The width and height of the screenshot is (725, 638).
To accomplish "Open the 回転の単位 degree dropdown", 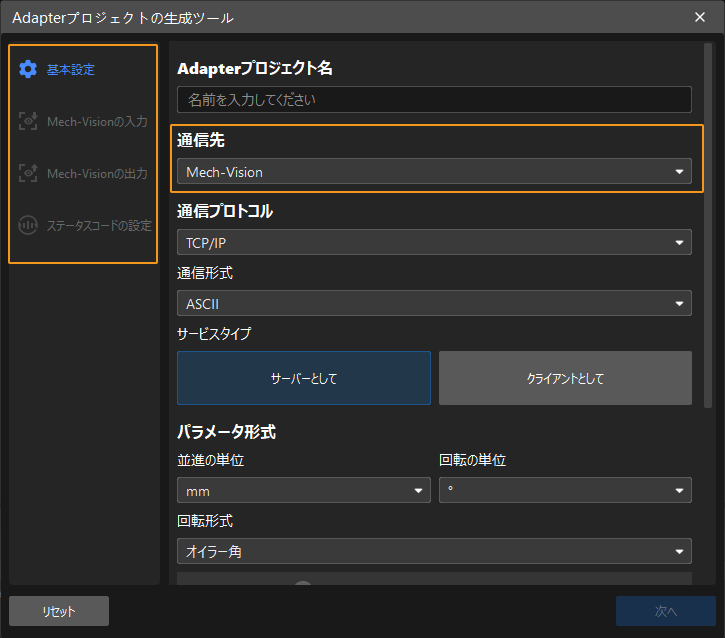I will 565,490.
